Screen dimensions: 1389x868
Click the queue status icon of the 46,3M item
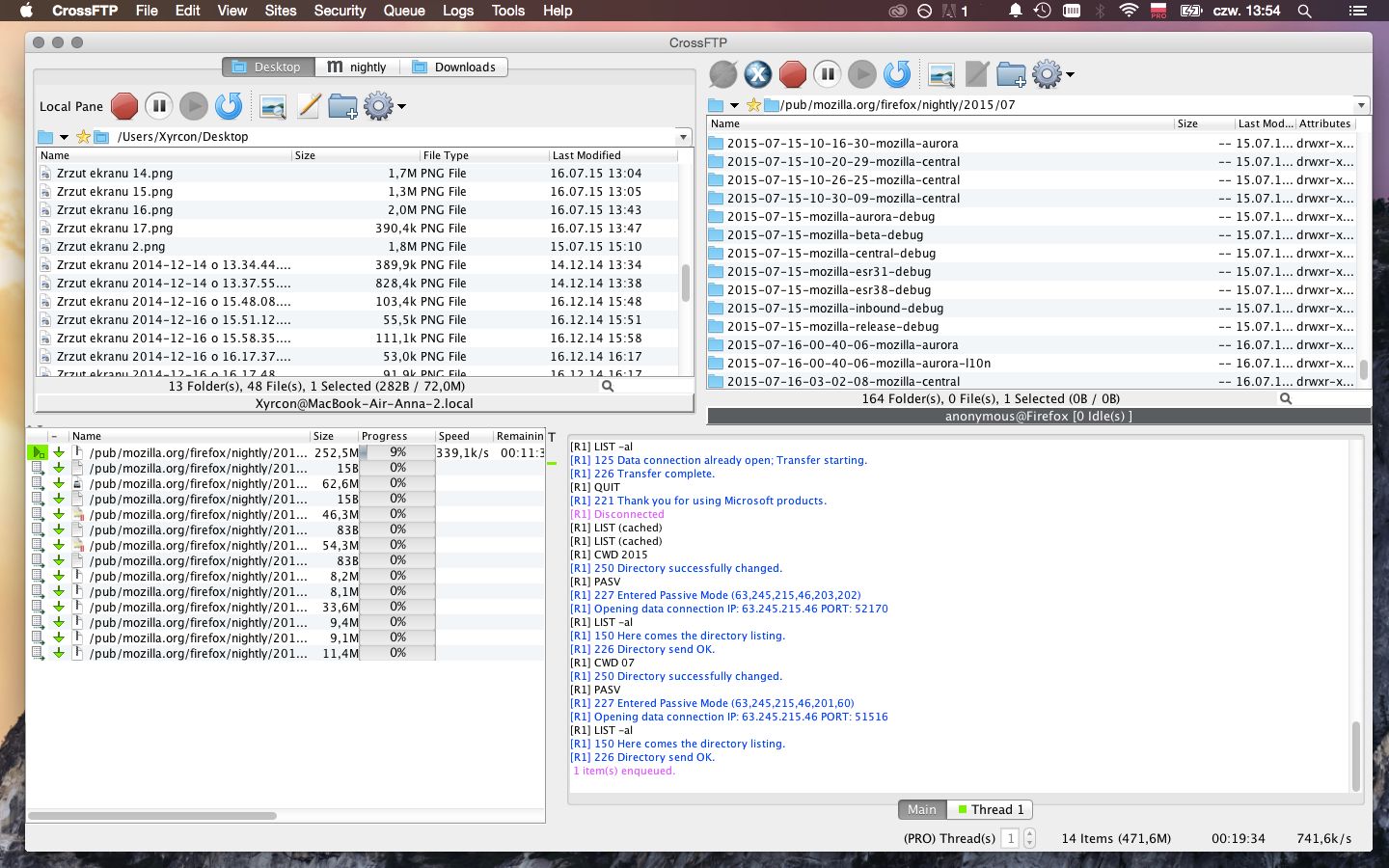[x=37, y=514]
